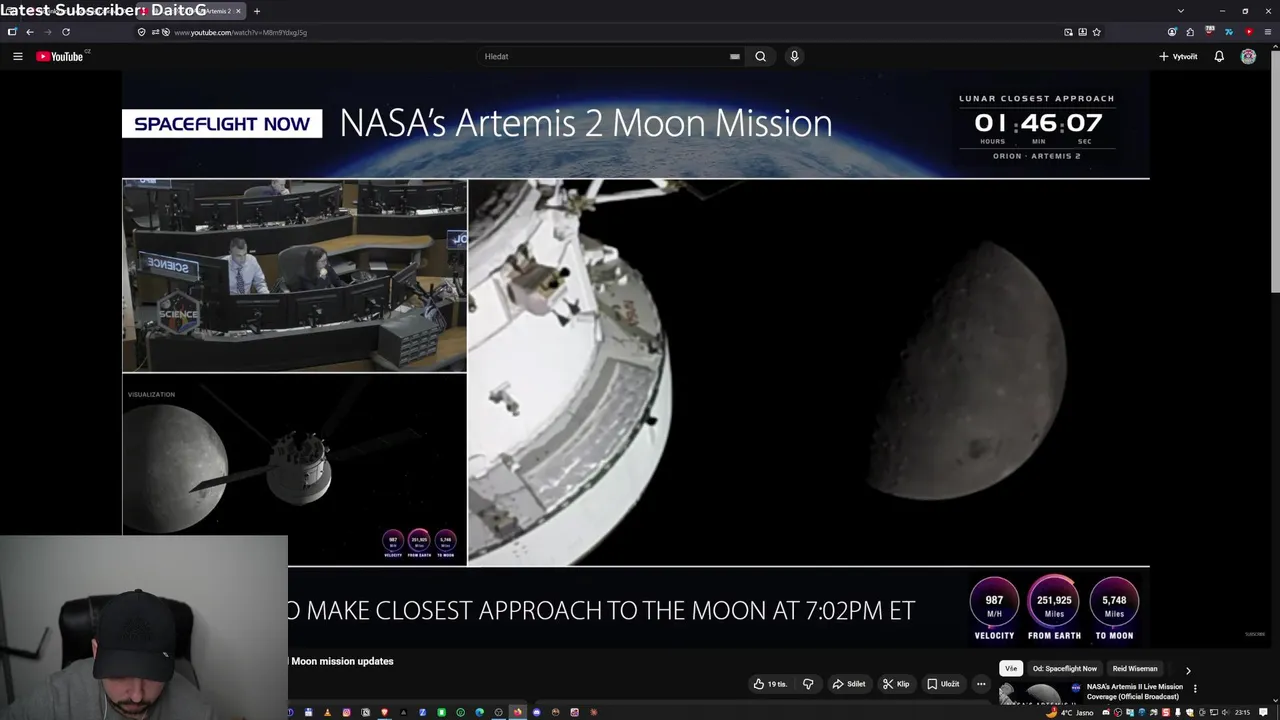
Task: Click the Vytvořit create button
Action: click(x=1178, y=56)
